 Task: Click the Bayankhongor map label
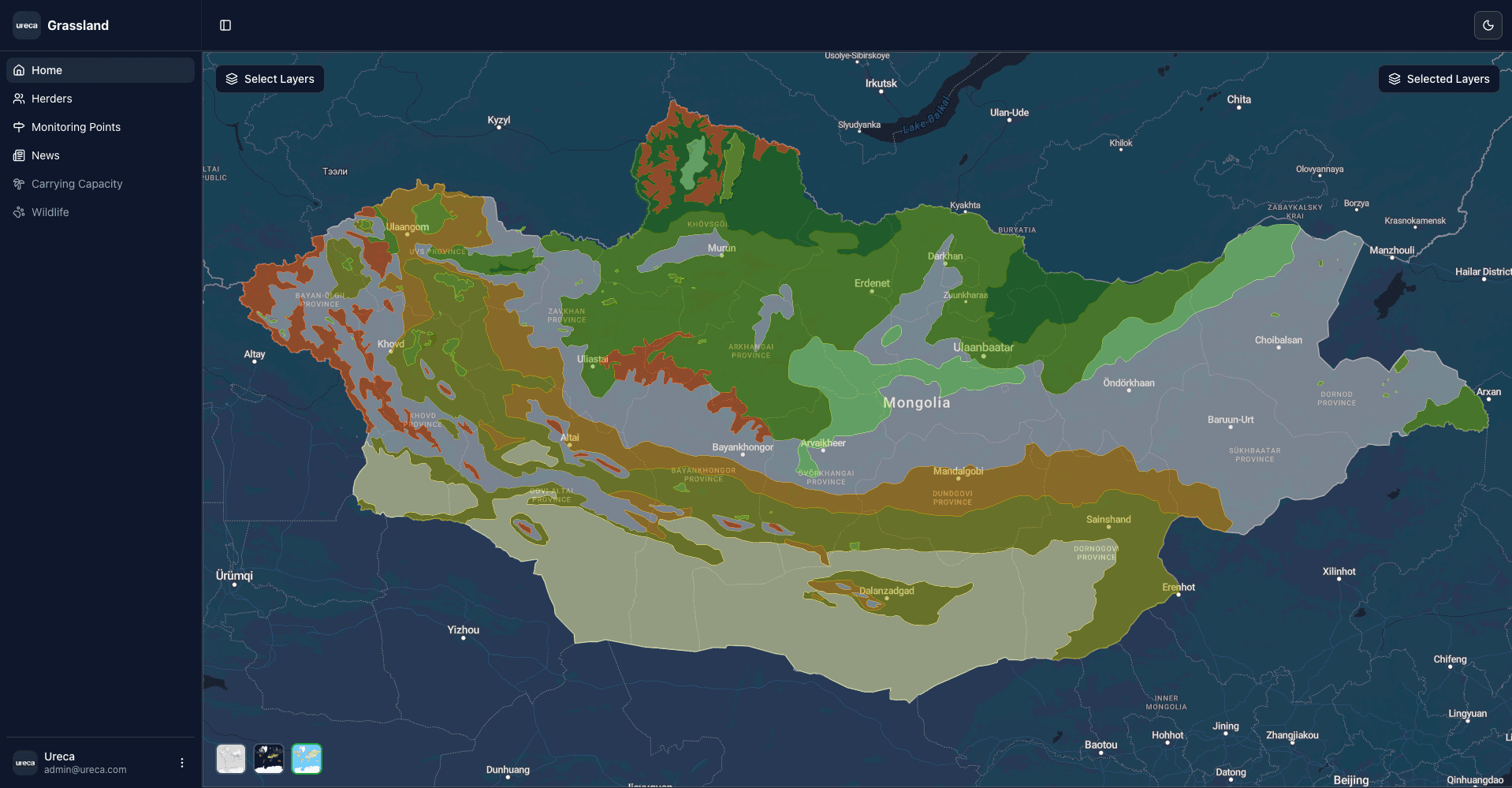click(x=743, y=447)
